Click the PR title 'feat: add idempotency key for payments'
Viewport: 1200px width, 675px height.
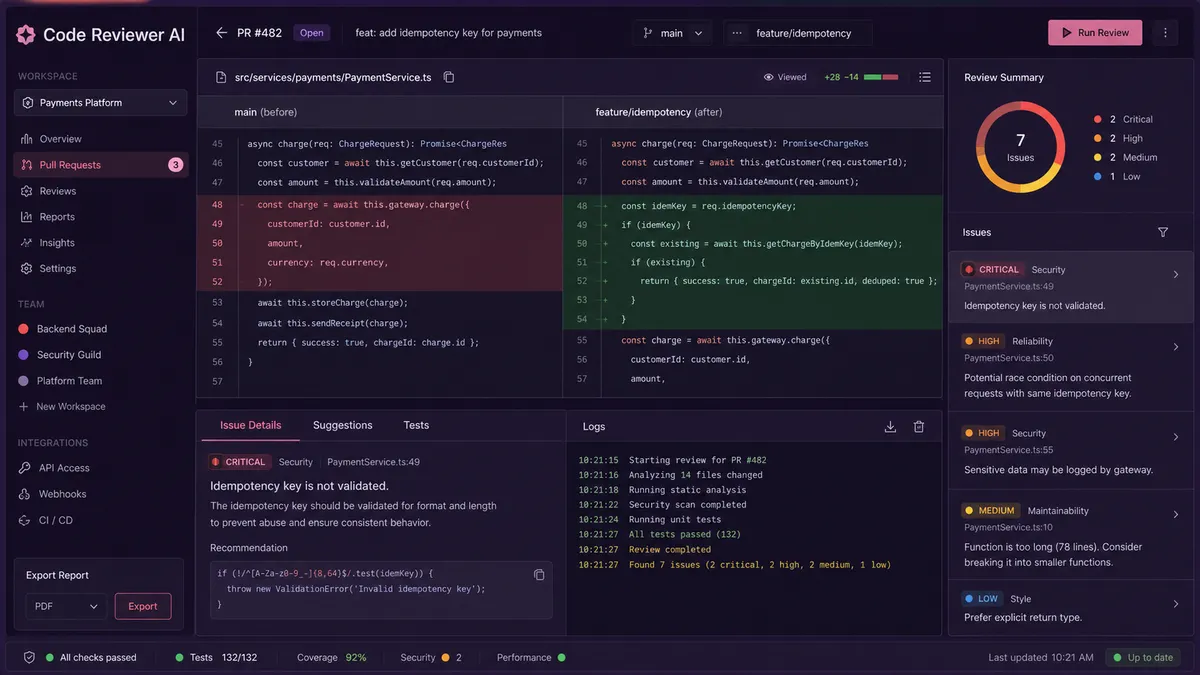pyautogui.click(x=449, y=33)
